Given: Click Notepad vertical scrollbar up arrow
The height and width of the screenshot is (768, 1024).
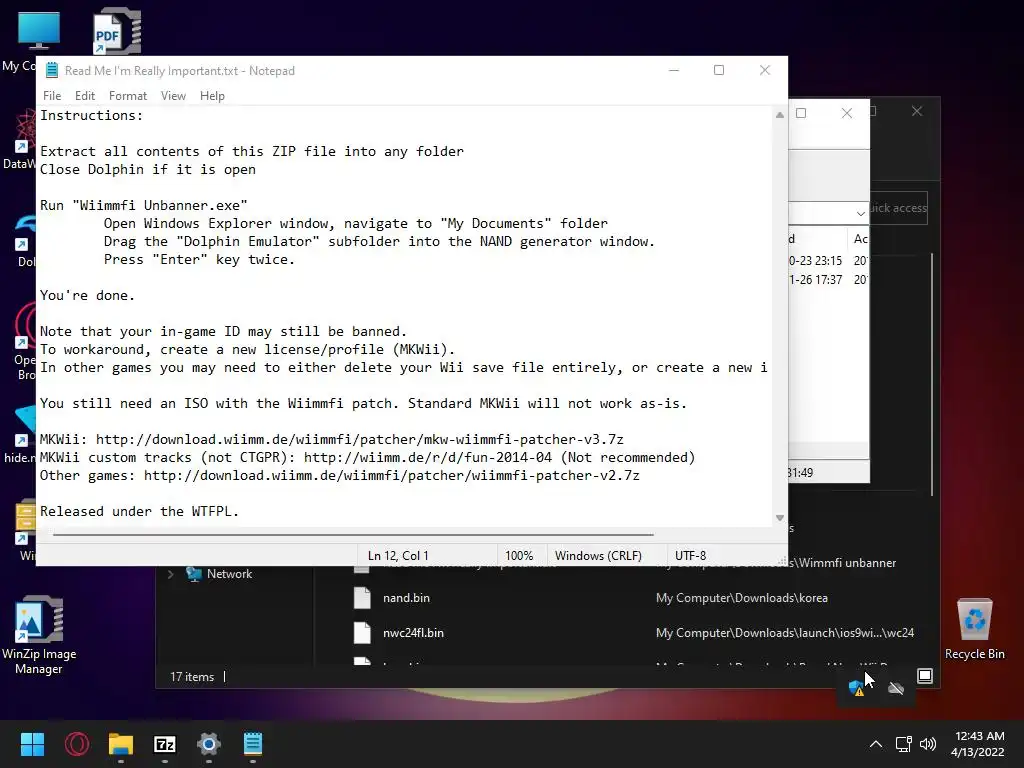Looking at the screenshot, I should point(780,115).
